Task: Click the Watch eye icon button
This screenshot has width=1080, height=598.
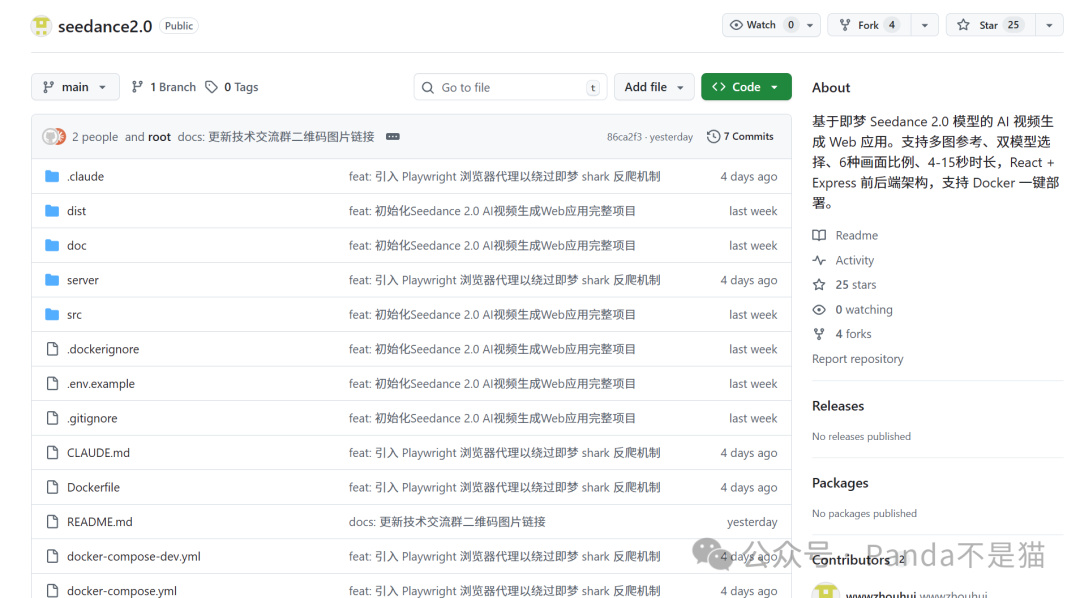Action: [761, 25]
